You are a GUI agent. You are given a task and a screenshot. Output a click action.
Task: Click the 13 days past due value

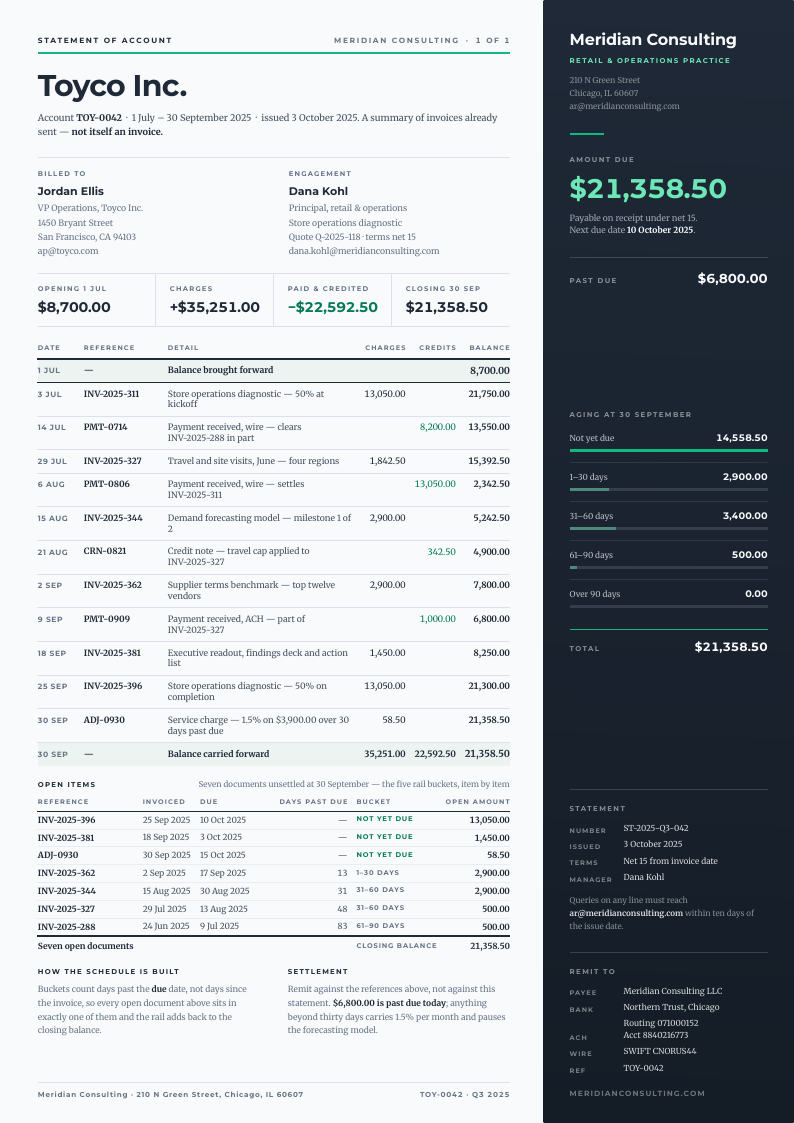pos(342,873)
